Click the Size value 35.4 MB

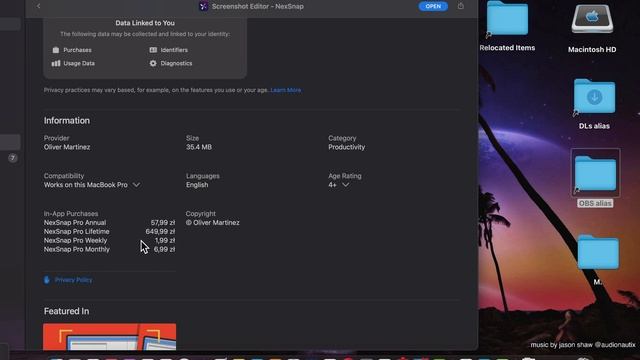(199, 147)
